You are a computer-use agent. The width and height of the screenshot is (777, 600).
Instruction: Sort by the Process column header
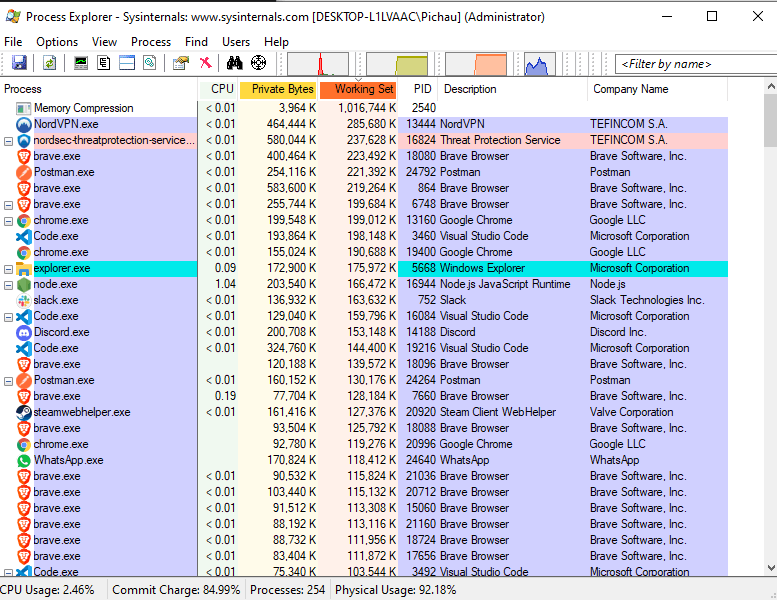99,89
